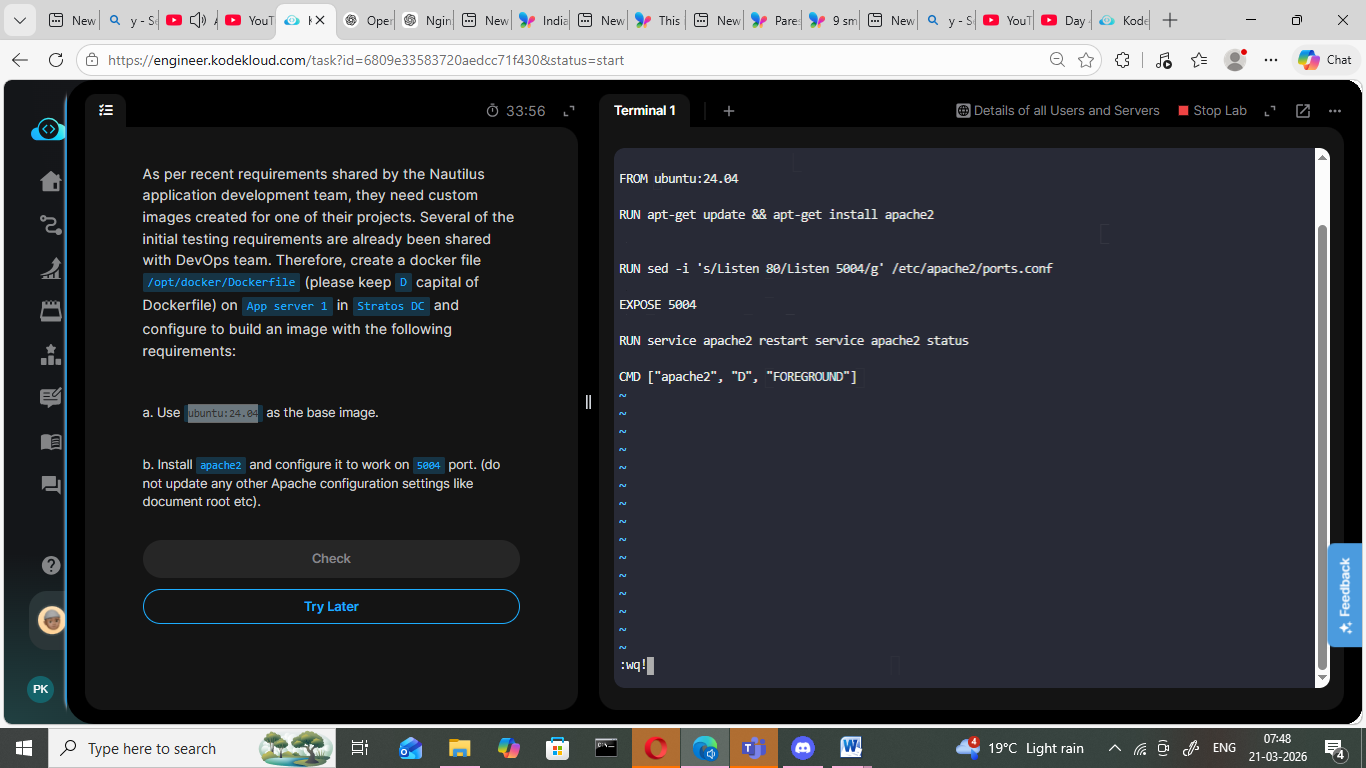
Task: Open a new browser tab
Action: (1170, 20)
